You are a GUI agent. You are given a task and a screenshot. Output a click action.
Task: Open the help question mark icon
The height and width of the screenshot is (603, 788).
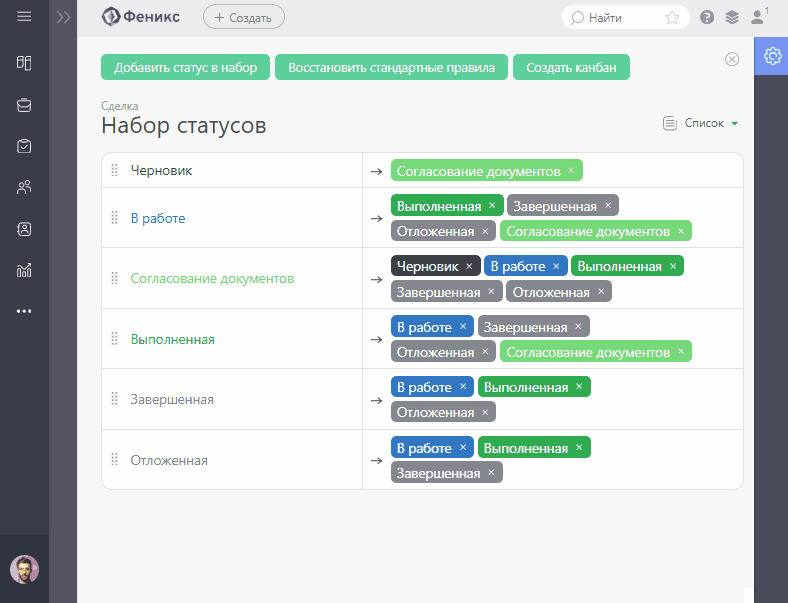707,18
